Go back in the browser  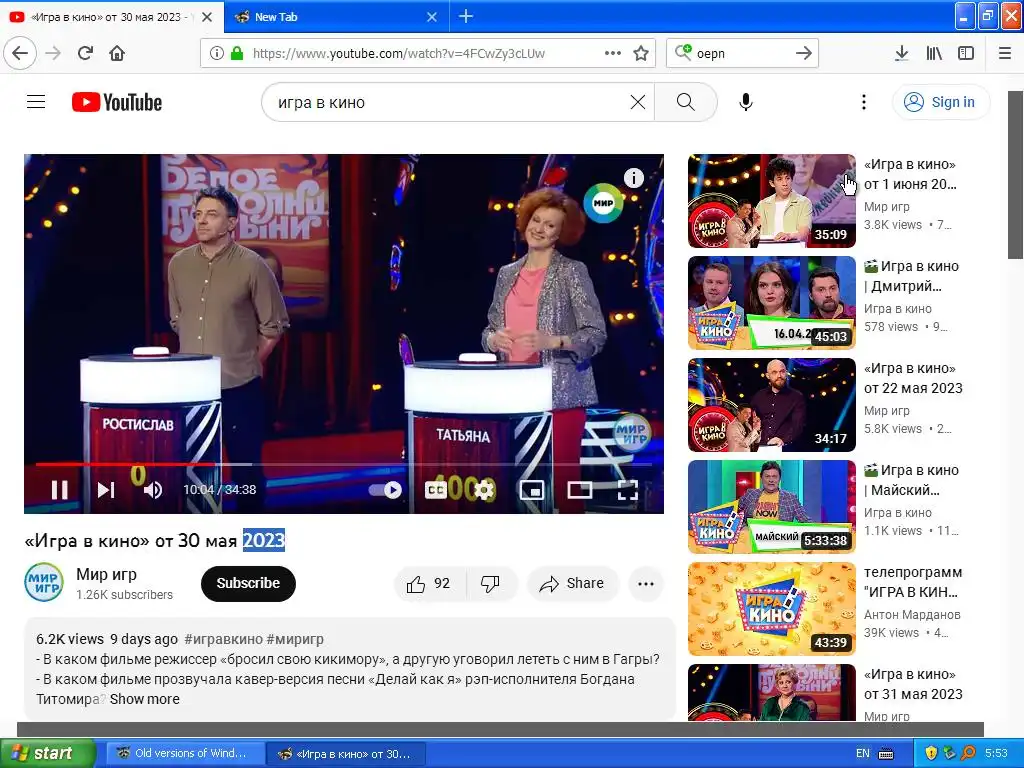[20, 53]
